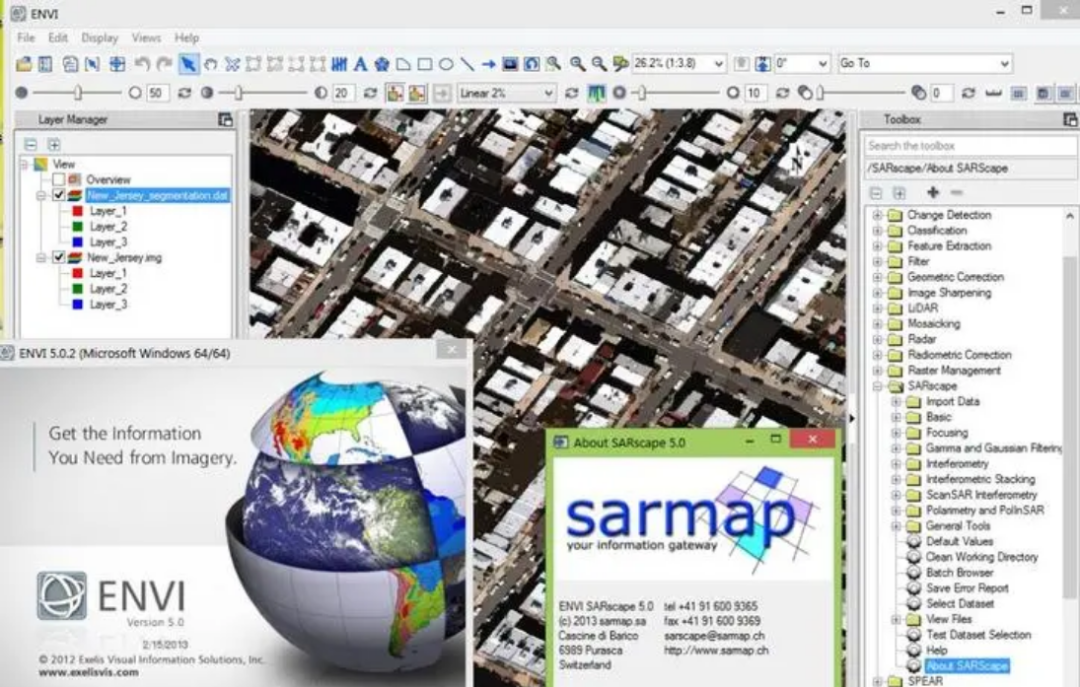1080x687 pixels.
Task: Click the Zoom out magnifier icon
Action: (x=599, y=64)
